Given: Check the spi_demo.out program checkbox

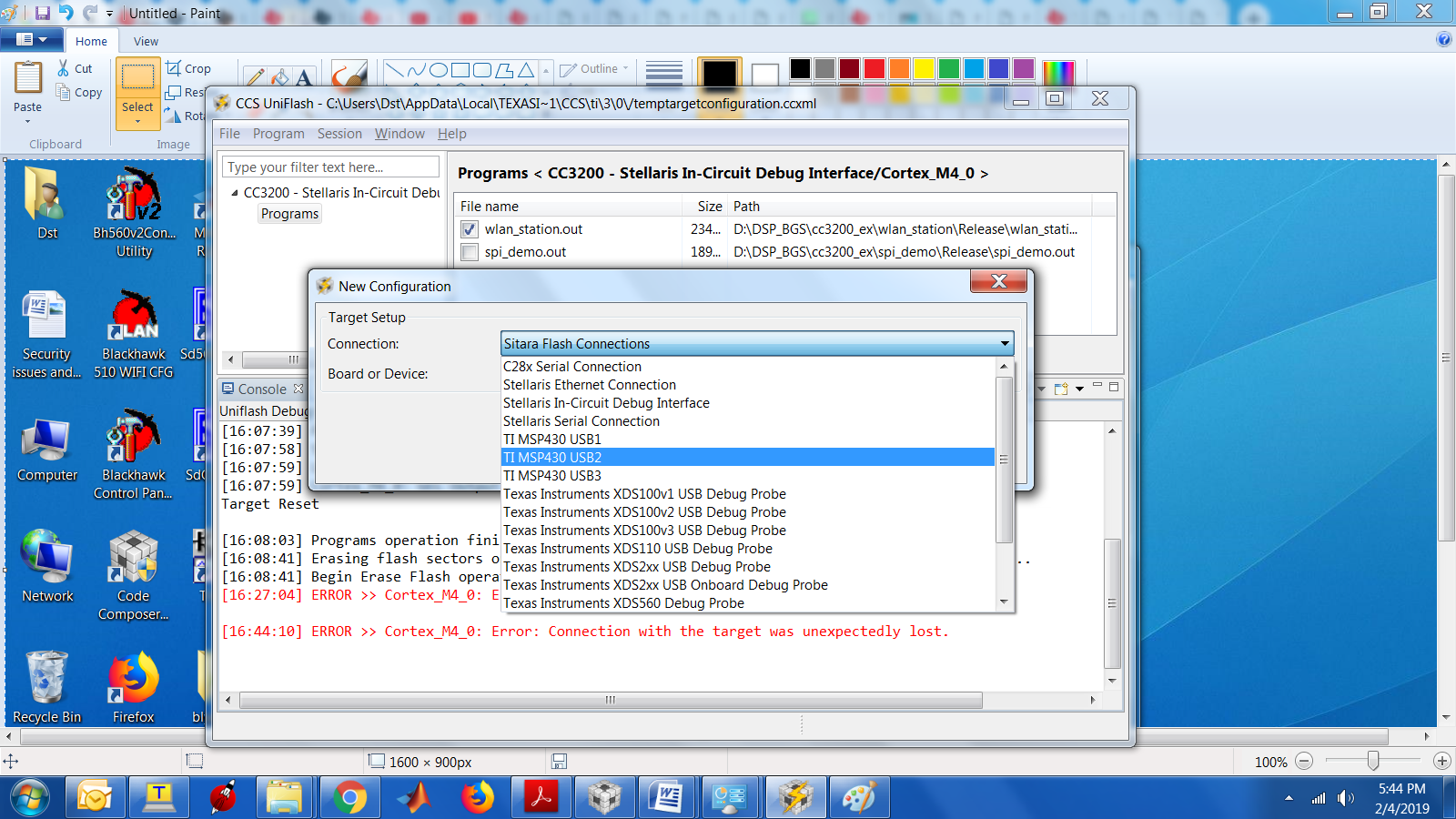Looking at the screenshot, I should [470, 252].
